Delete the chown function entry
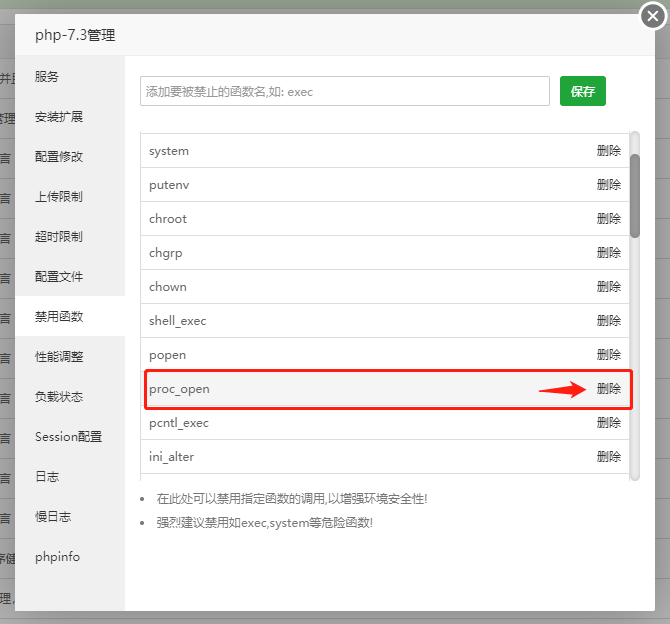670x624 pixels. 608,286
